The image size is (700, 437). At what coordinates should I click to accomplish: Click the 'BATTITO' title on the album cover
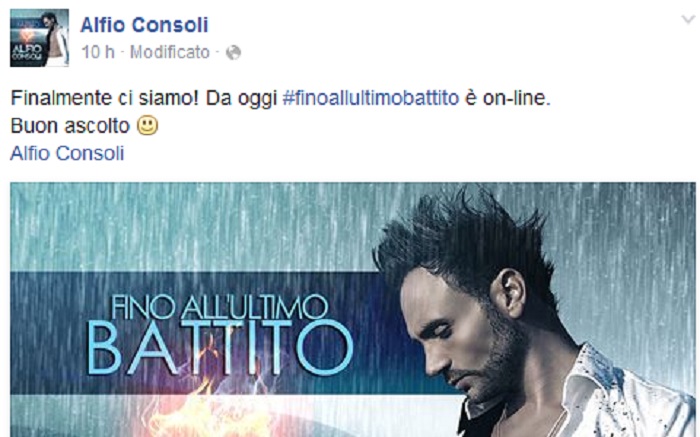pos(220,347)
